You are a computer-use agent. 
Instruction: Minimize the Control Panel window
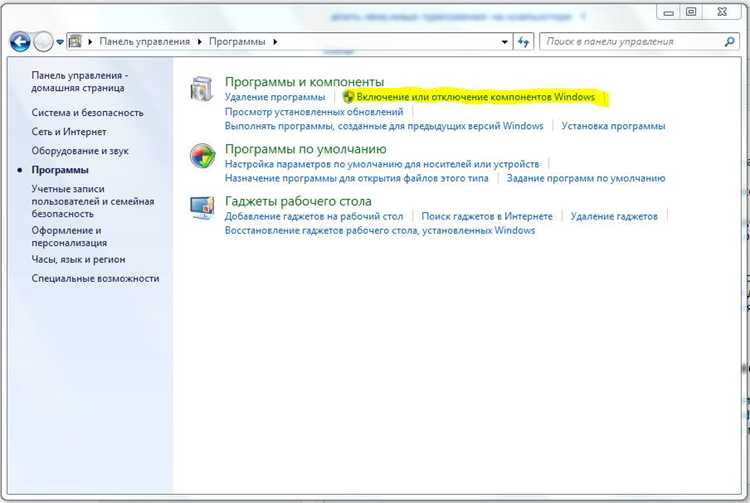[669, 12]
